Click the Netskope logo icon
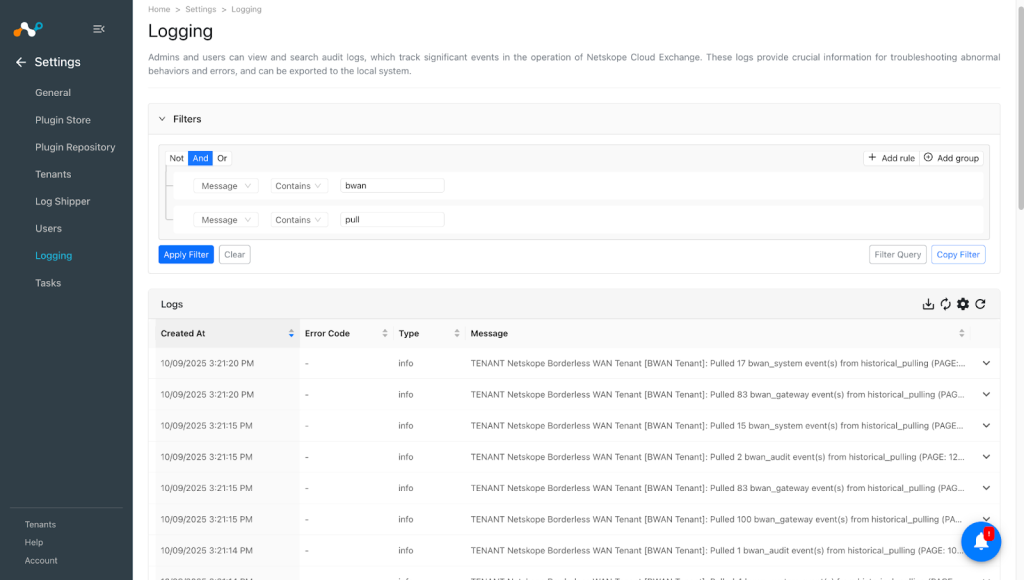Screen dimensions: 1024x580 28,29
